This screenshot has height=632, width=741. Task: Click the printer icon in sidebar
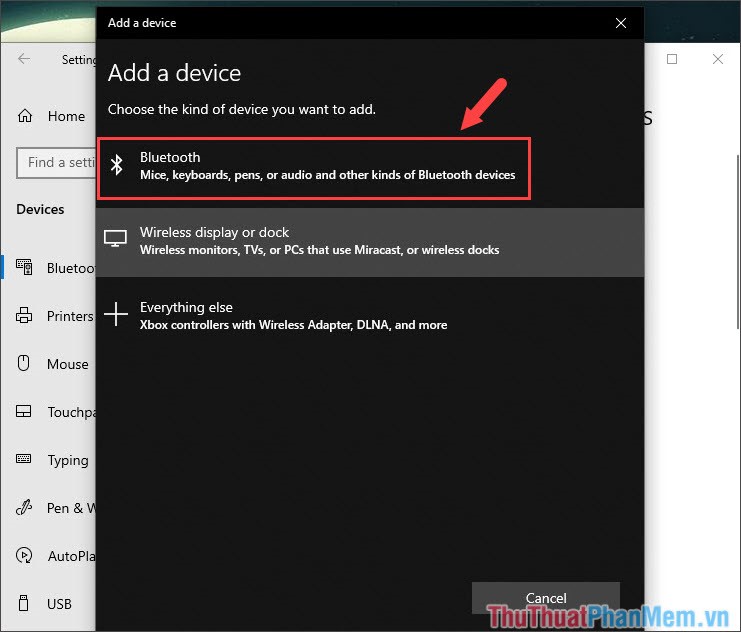[x=24, y=315]
